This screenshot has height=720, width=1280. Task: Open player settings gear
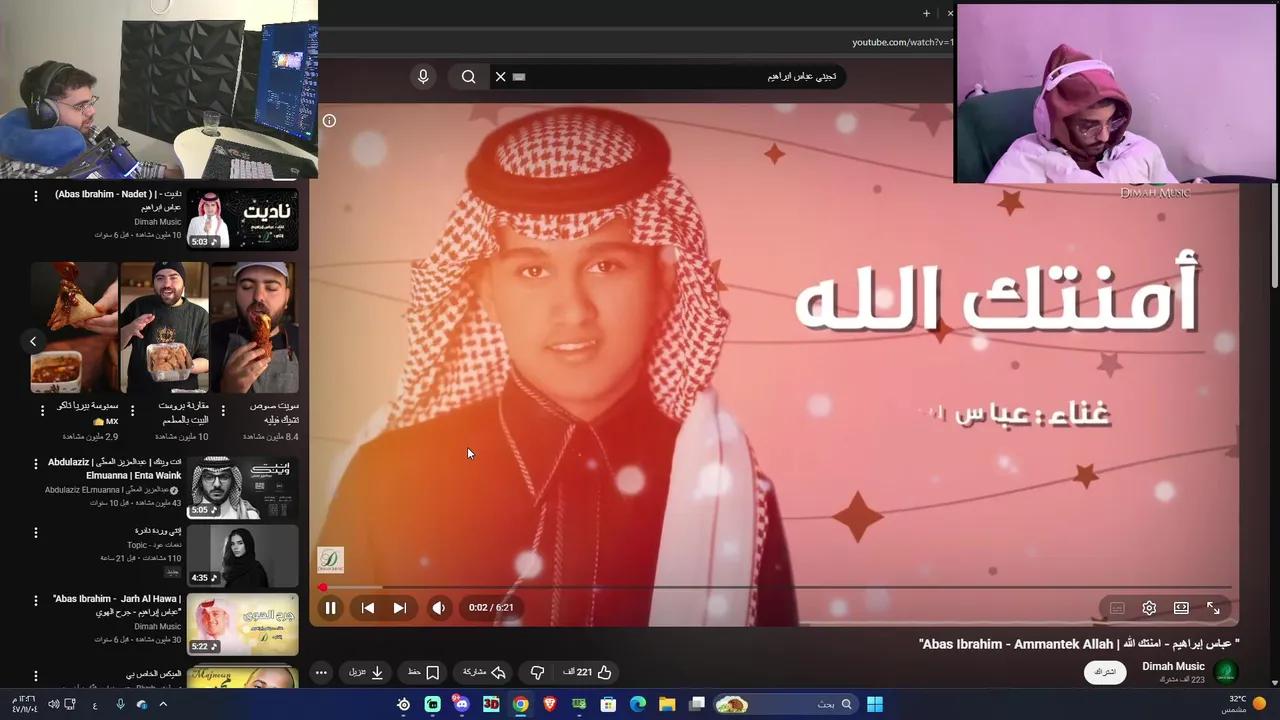click(x=1149, y=608)
